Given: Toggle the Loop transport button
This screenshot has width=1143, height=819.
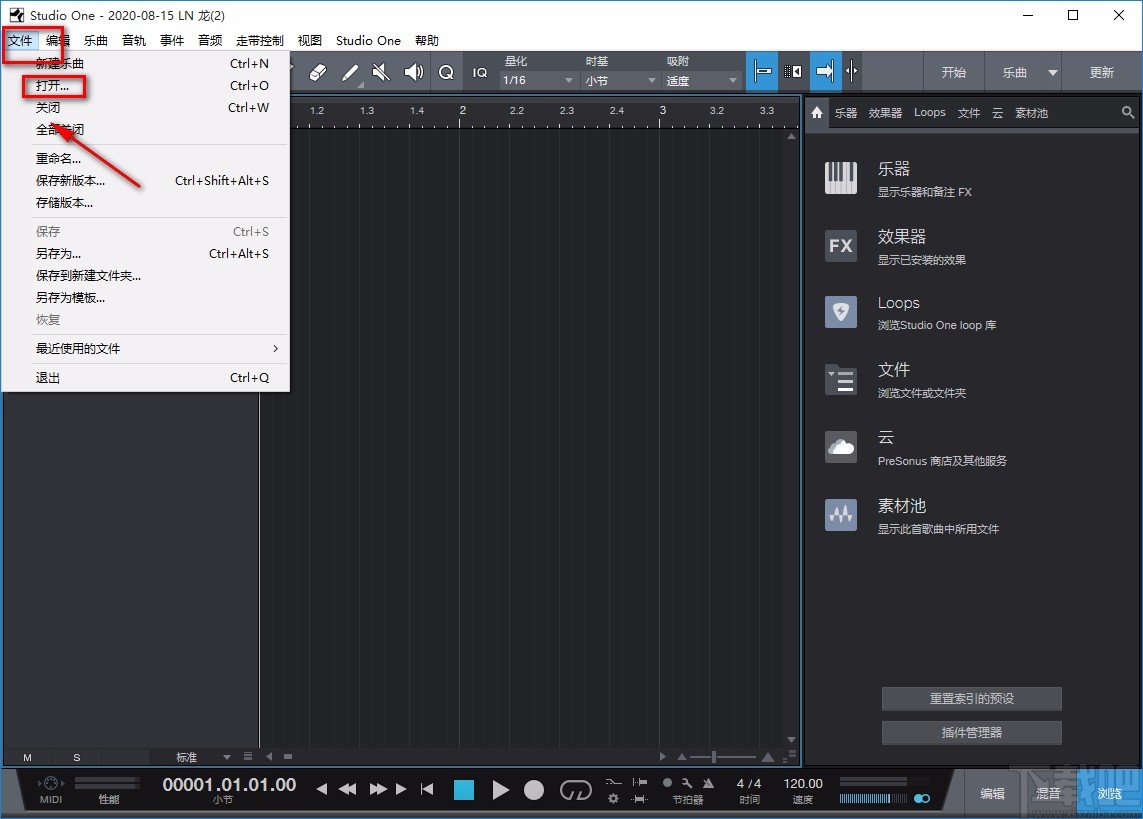Looking at the screenshot, I should click(575, 790).
